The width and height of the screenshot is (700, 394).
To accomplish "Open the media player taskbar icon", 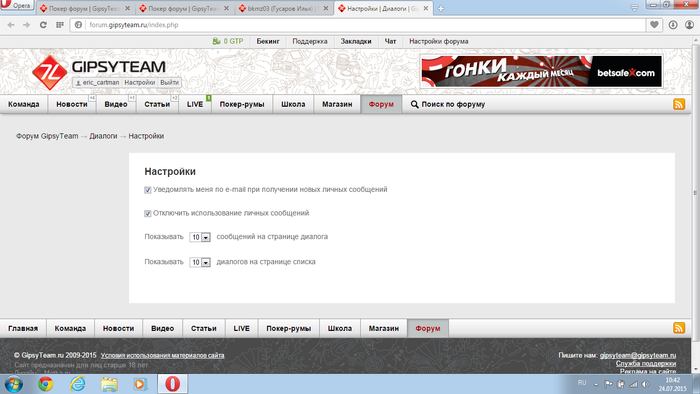I will (140, 384).
